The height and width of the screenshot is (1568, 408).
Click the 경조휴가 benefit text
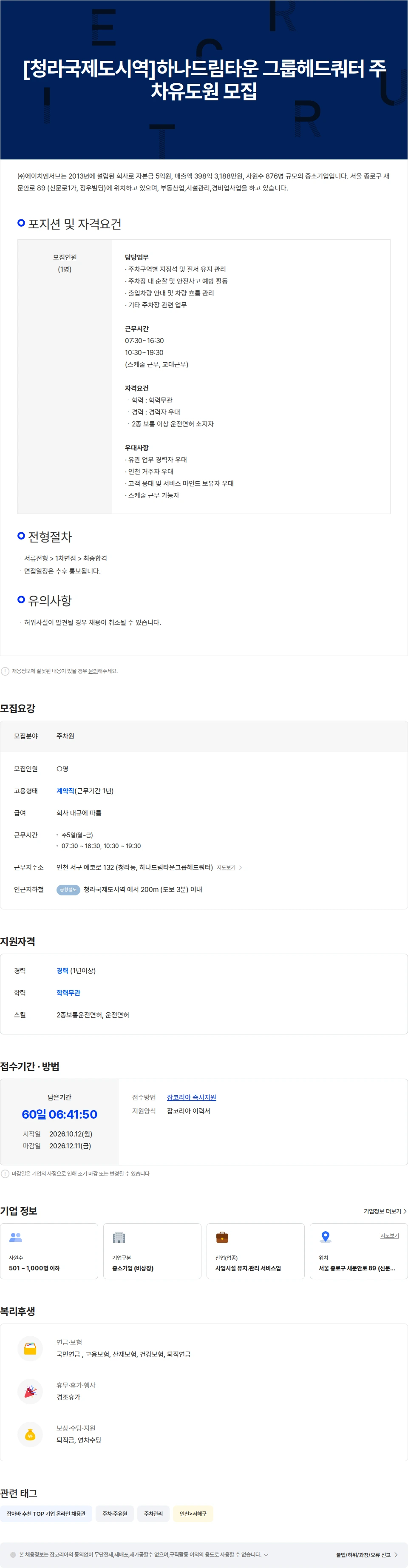point(68,1397)
